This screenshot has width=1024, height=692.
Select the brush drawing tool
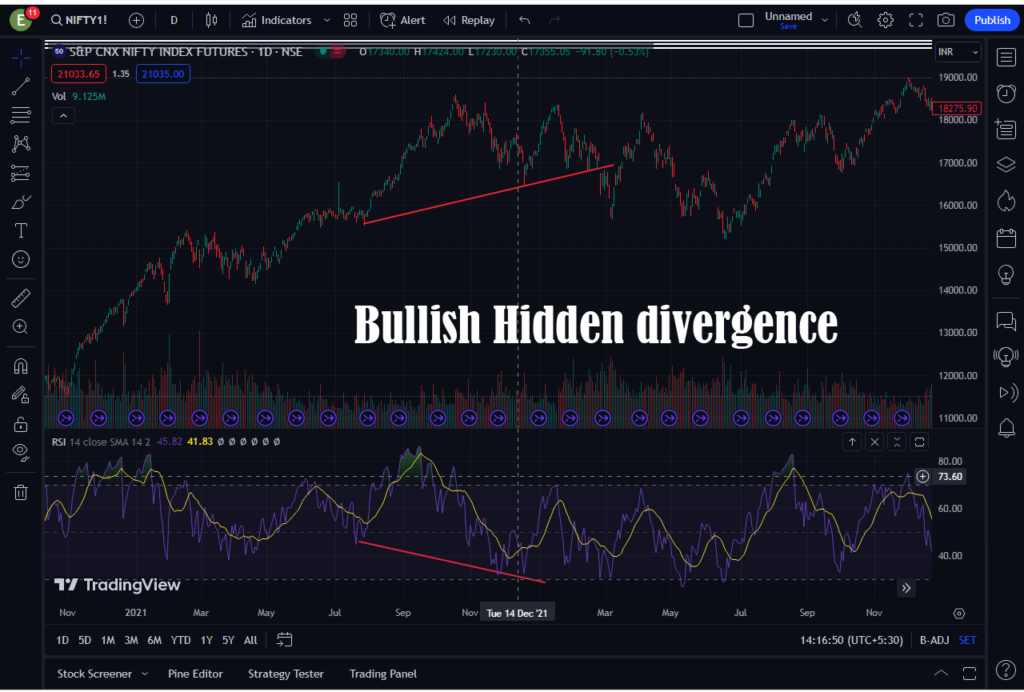point(21,202)
